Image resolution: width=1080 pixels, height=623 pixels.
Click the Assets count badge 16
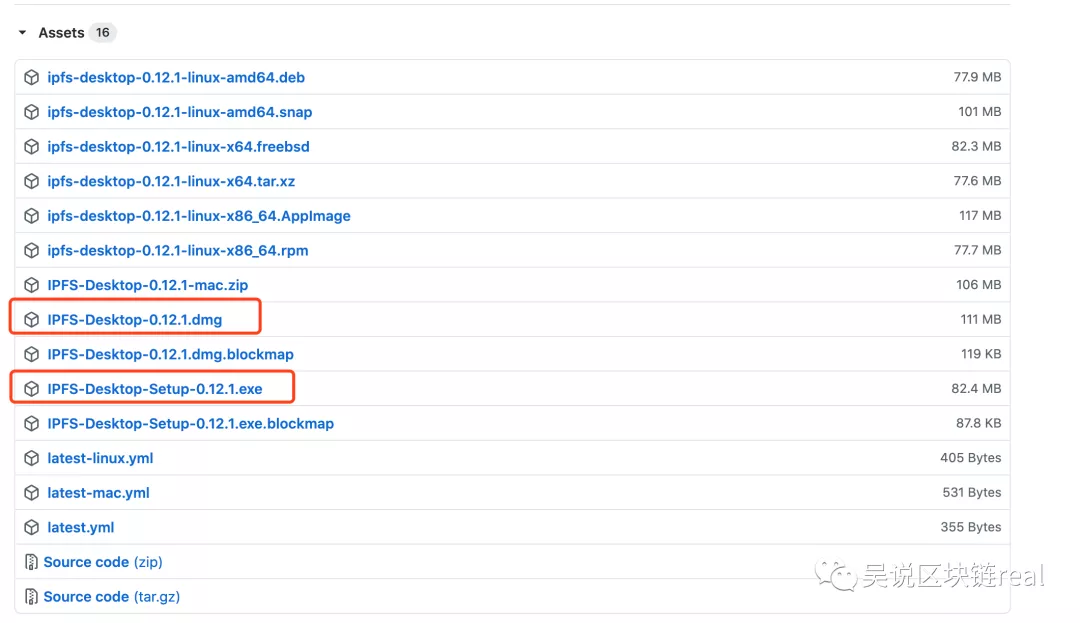click(103, 32)
